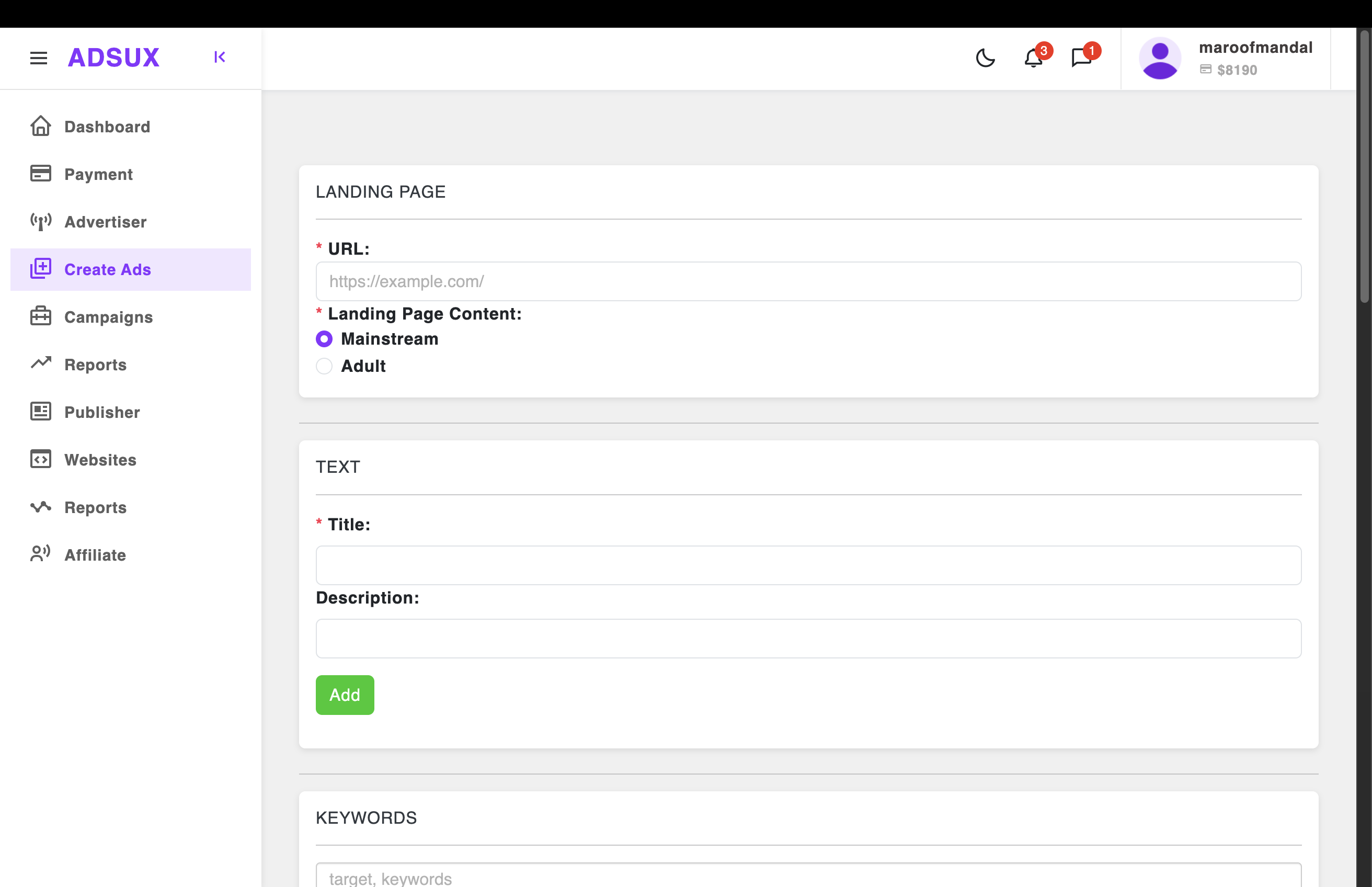1372x887 pixels.
Task: Open the Publisher menu item
Action: click(x=102, y=412)
